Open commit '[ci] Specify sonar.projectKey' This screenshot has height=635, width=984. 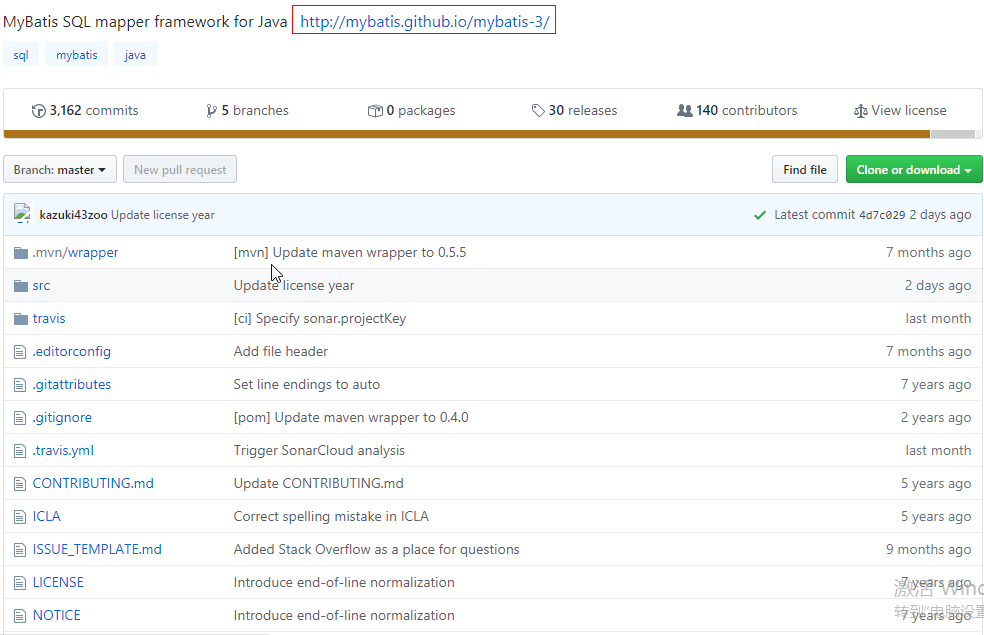(320, 318)
